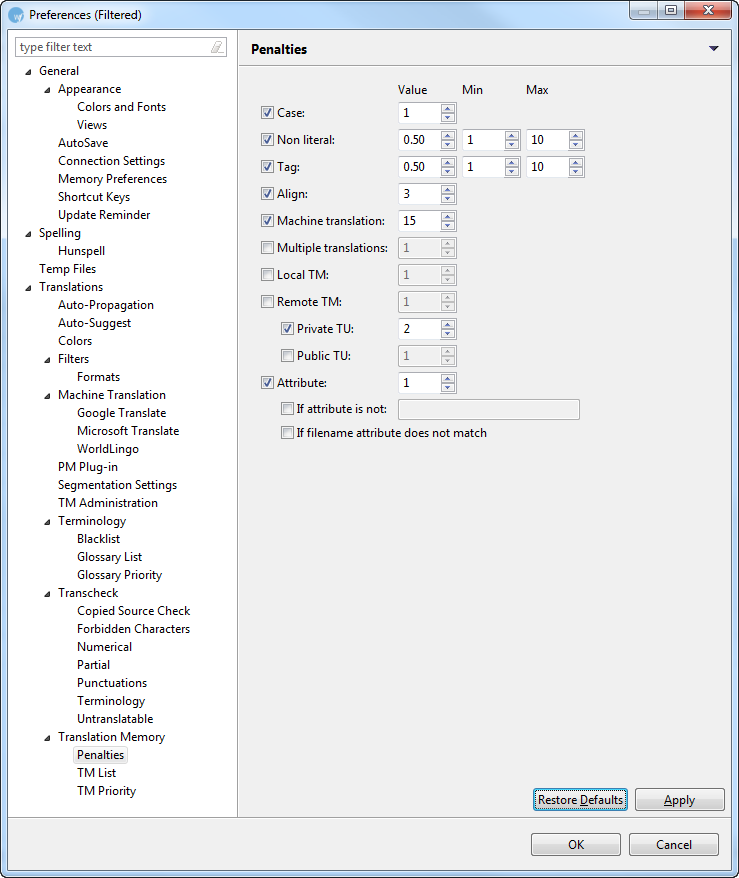Select the AutoSave tree item
739x878 pixels.
point(83,143)
